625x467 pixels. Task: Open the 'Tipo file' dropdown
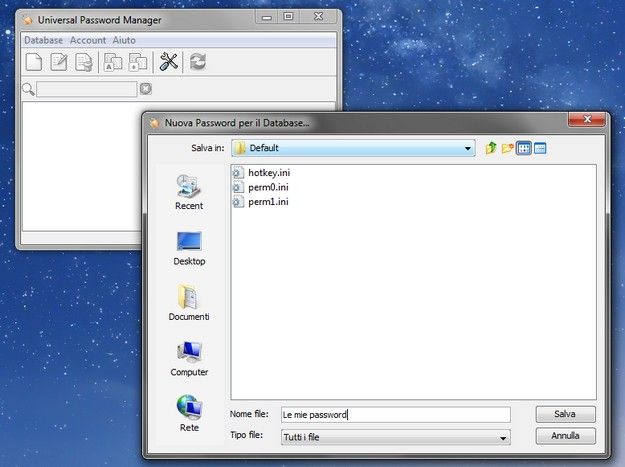(x=503, y=437)
